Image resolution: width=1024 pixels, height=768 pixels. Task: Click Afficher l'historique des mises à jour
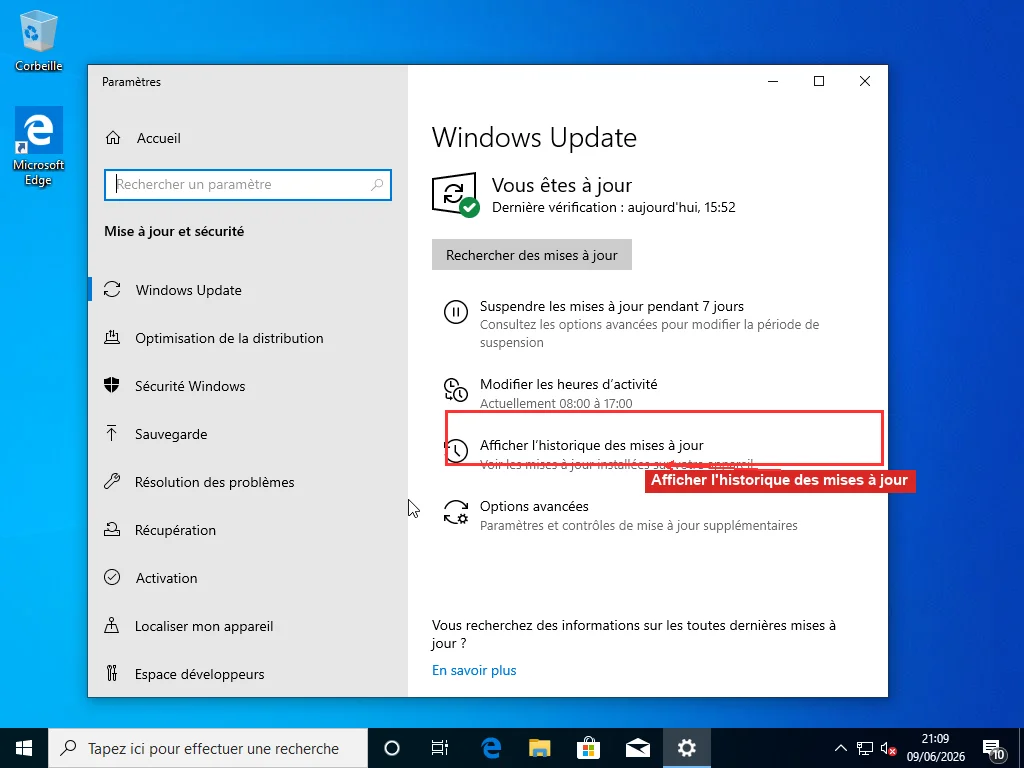tap(592, 445)
